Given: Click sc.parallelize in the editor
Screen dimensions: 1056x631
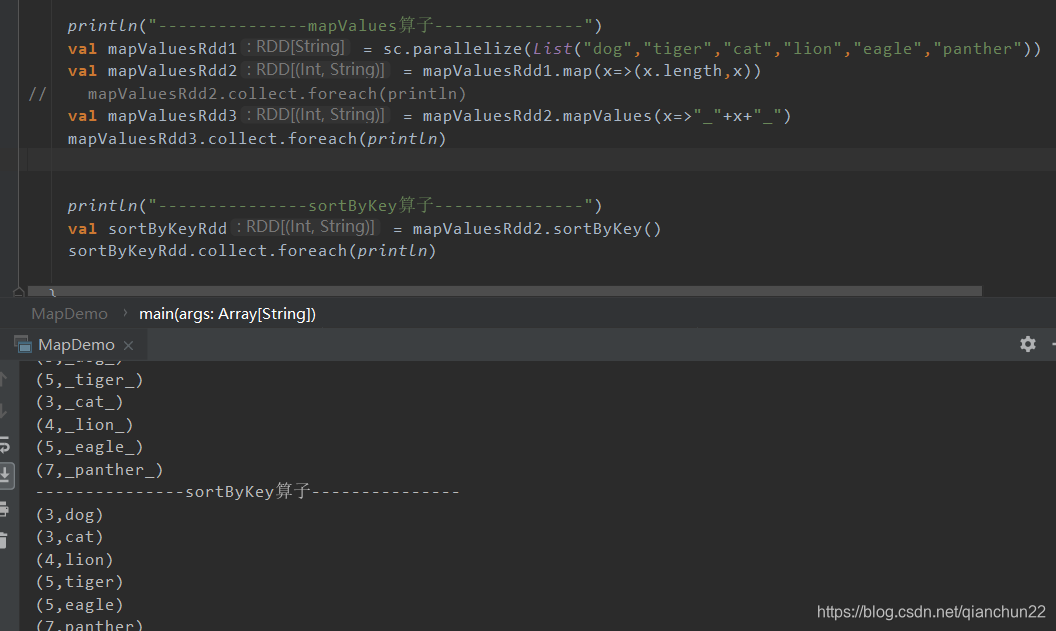Looking at the screenshot, I should coord(453,48).
